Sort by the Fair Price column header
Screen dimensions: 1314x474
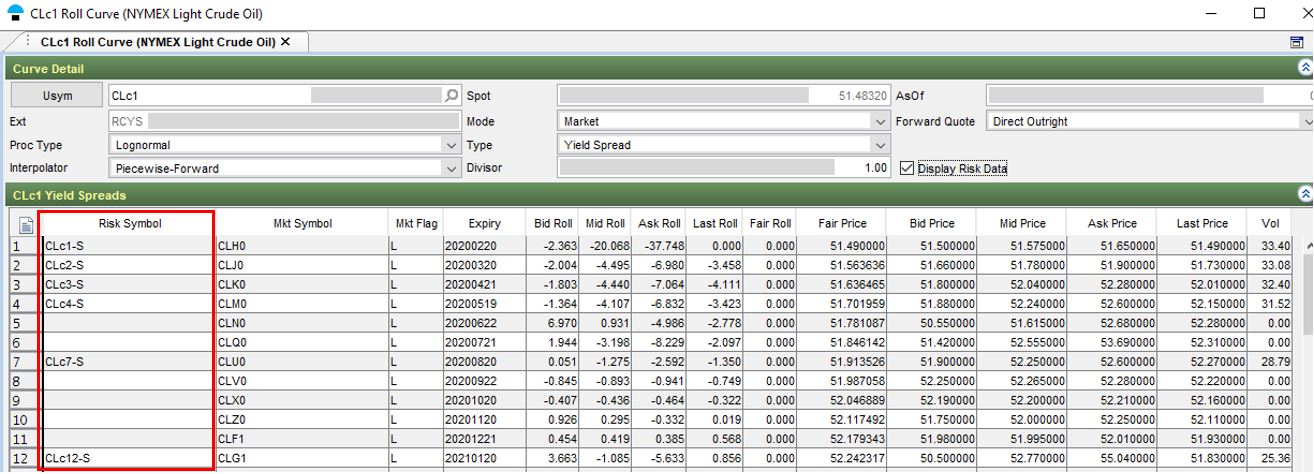click(842, 224)
